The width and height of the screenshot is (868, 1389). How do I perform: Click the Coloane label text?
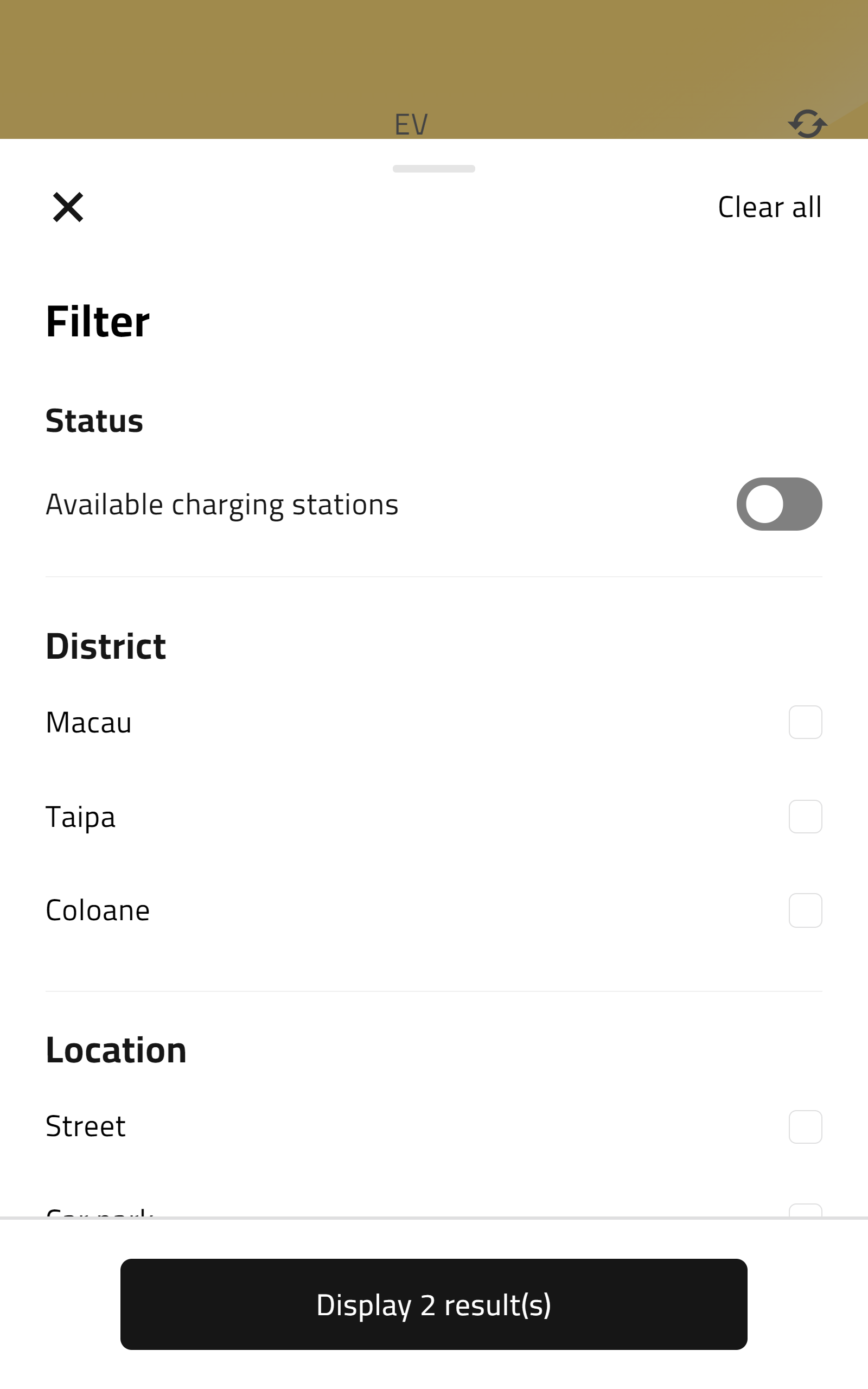[x=98, y=911]
